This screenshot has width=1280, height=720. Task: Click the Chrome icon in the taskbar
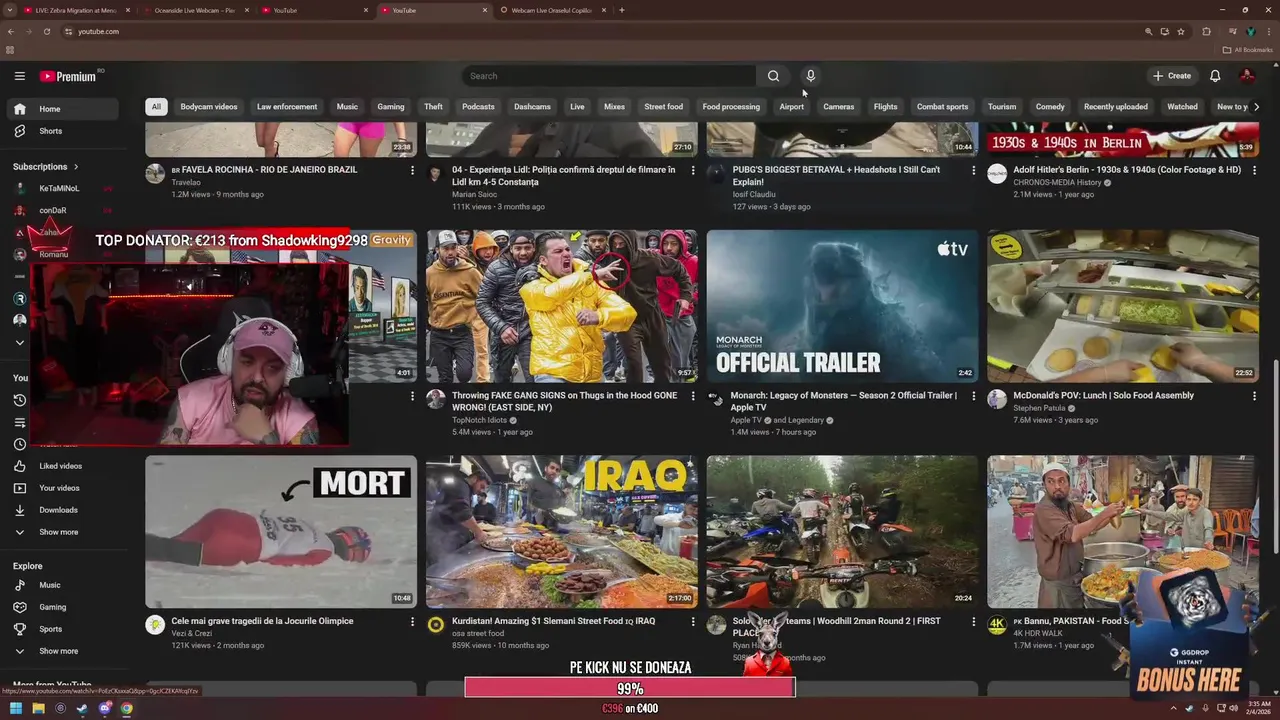pos(126,708)
